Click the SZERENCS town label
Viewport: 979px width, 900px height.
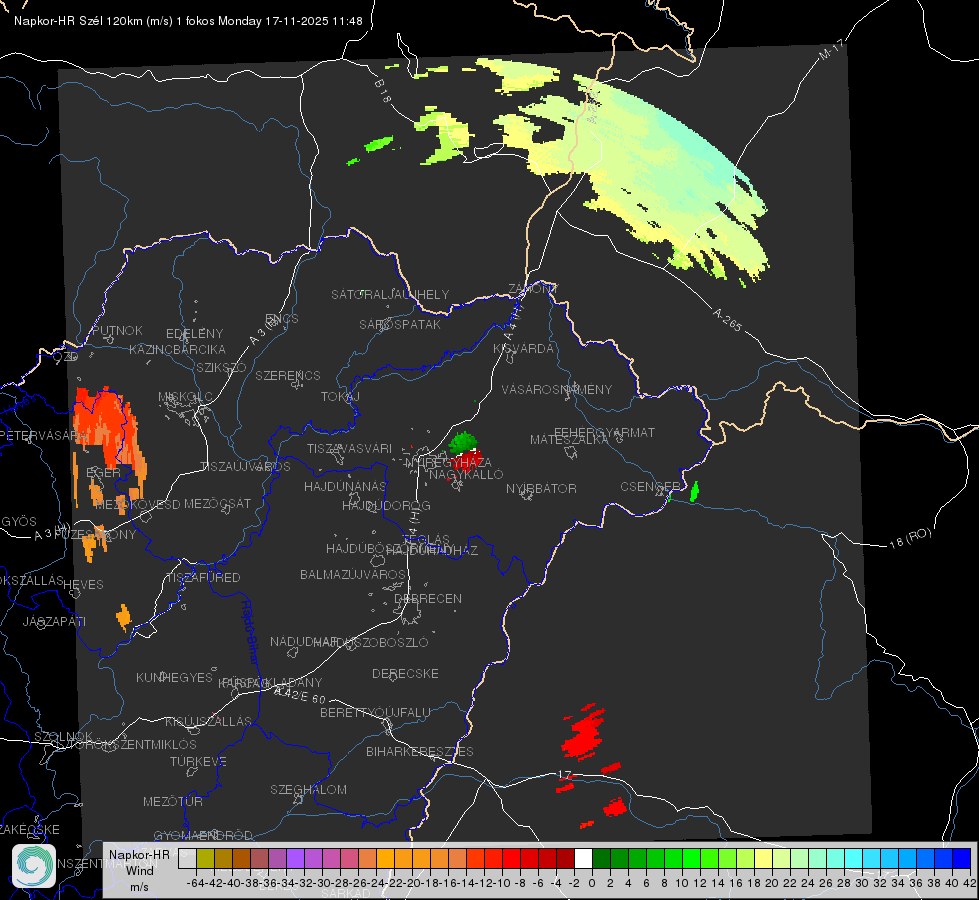tap(288, 375)
